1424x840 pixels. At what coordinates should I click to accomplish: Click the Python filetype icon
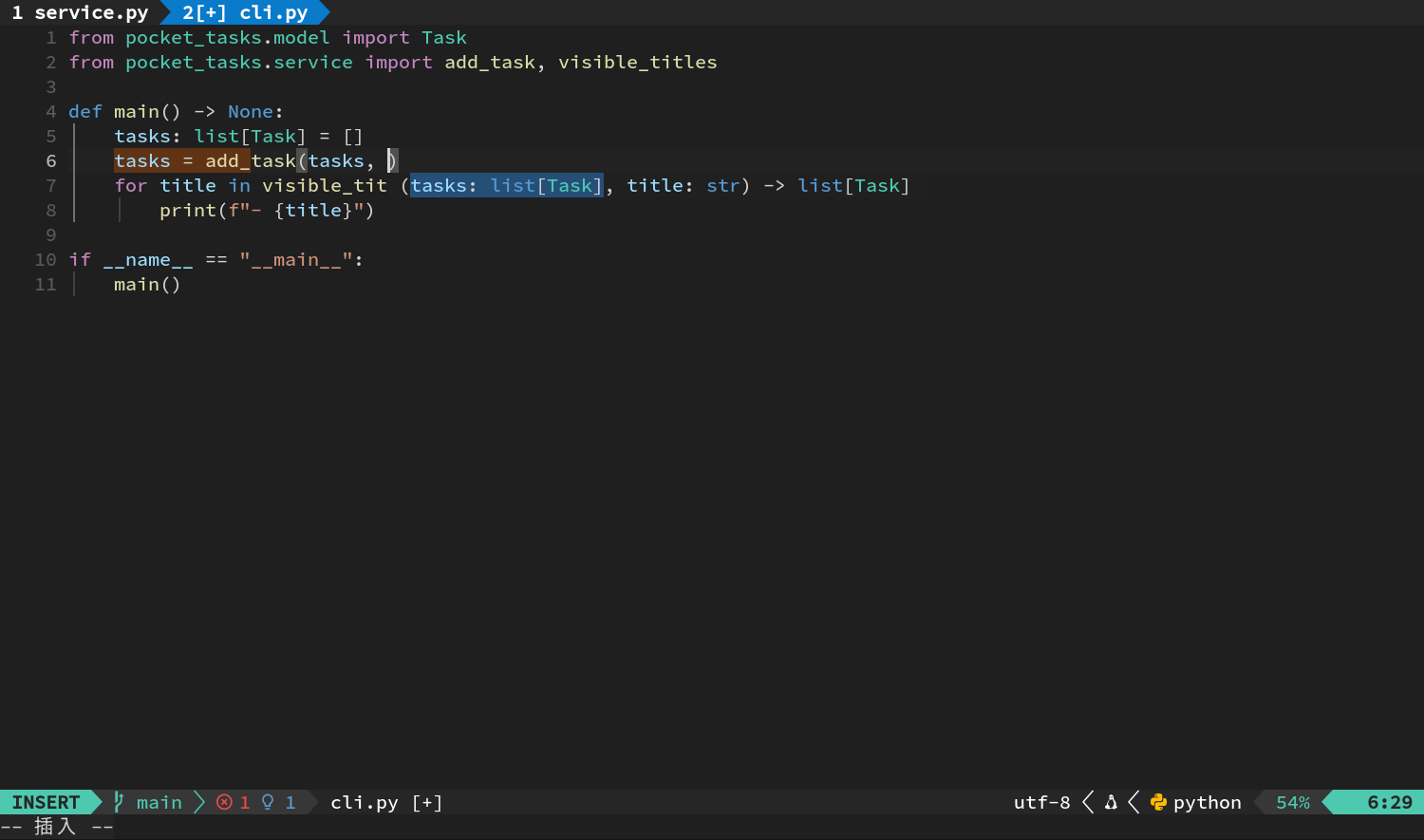click(1158, 802)
